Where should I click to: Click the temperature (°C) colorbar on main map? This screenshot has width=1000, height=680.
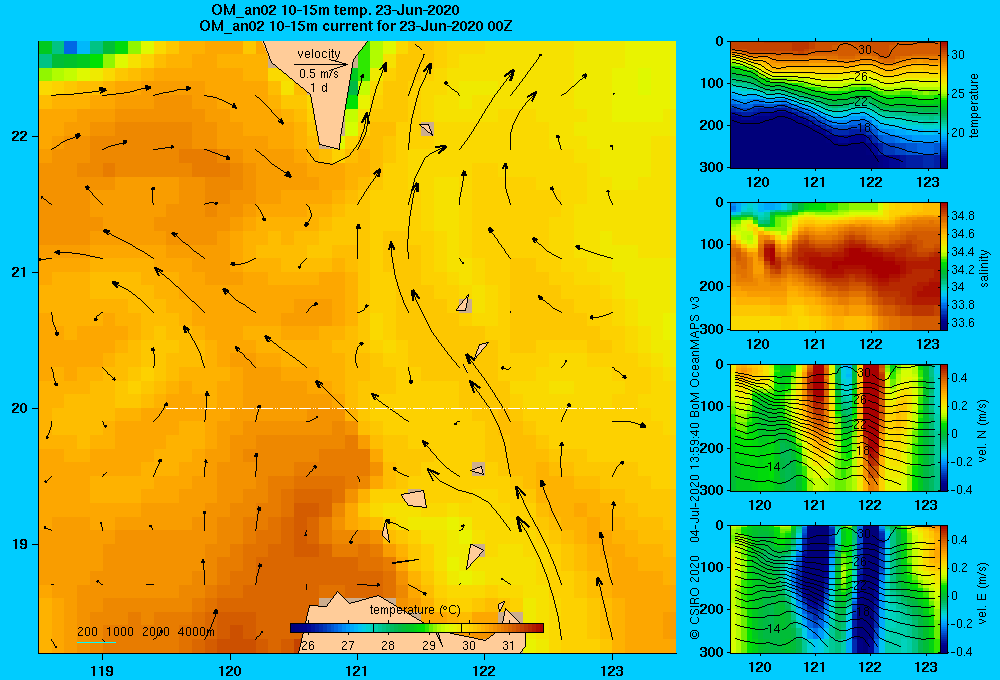coord(416,628)
